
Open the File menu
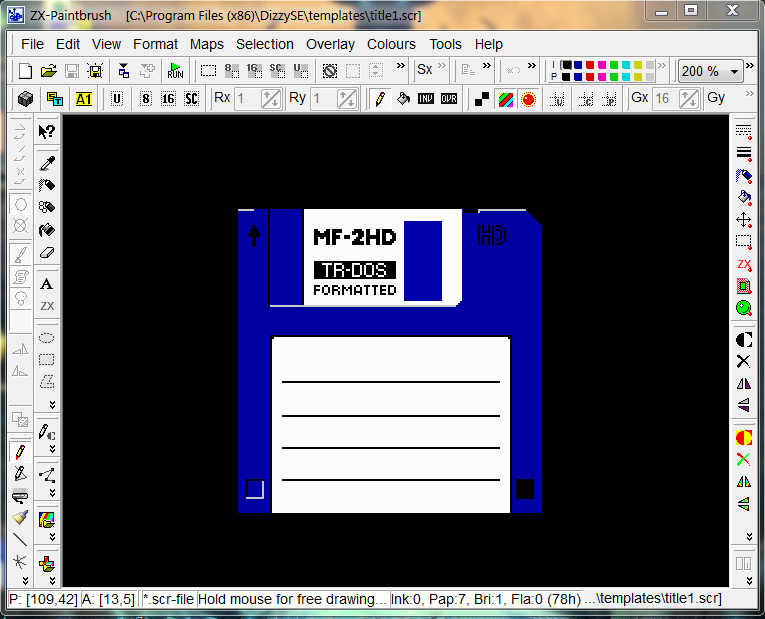pyautogui.click(x=32, y=44)
